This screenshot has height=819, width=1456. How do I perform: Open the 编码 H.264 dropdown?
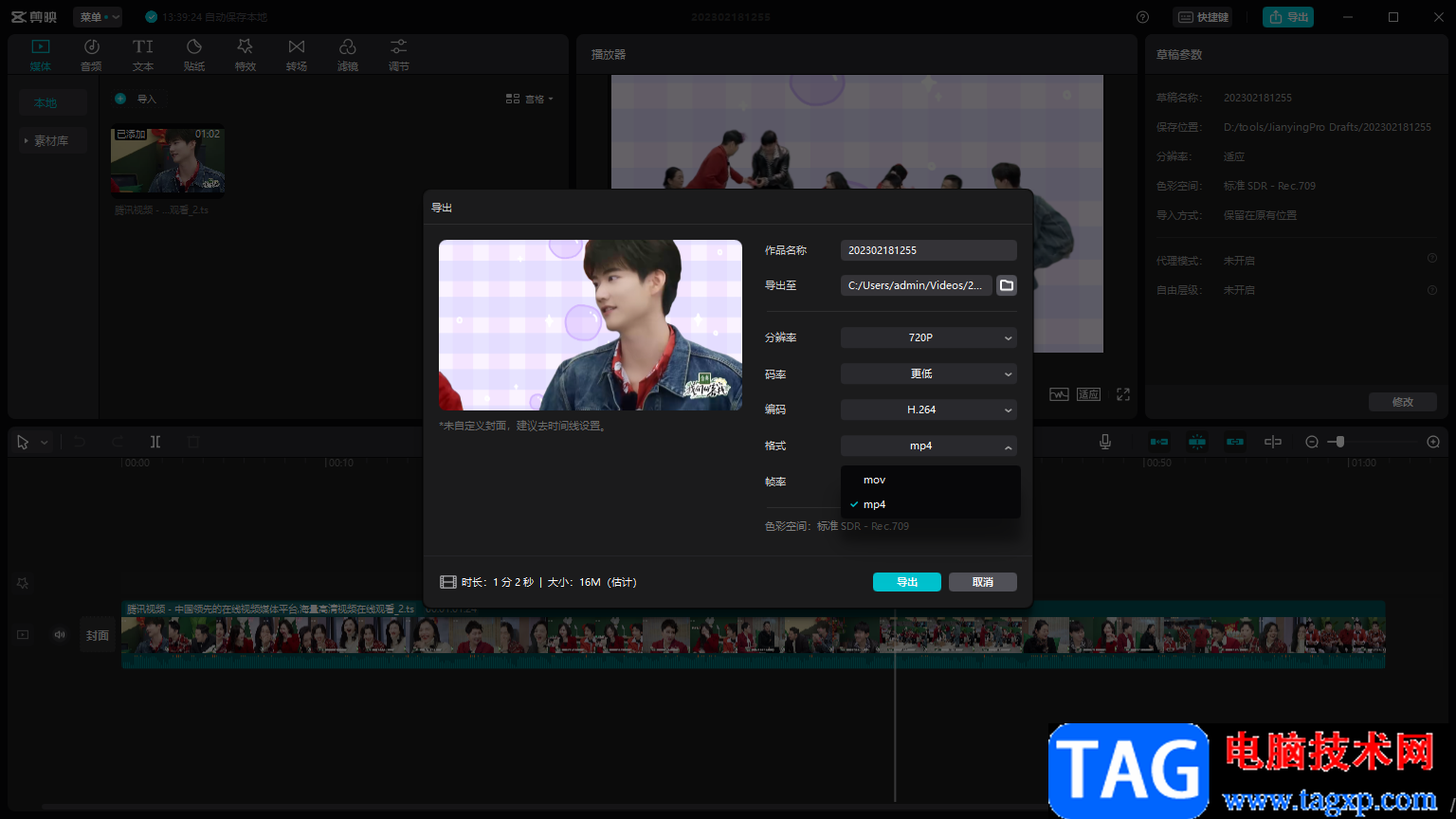[928, 409]
